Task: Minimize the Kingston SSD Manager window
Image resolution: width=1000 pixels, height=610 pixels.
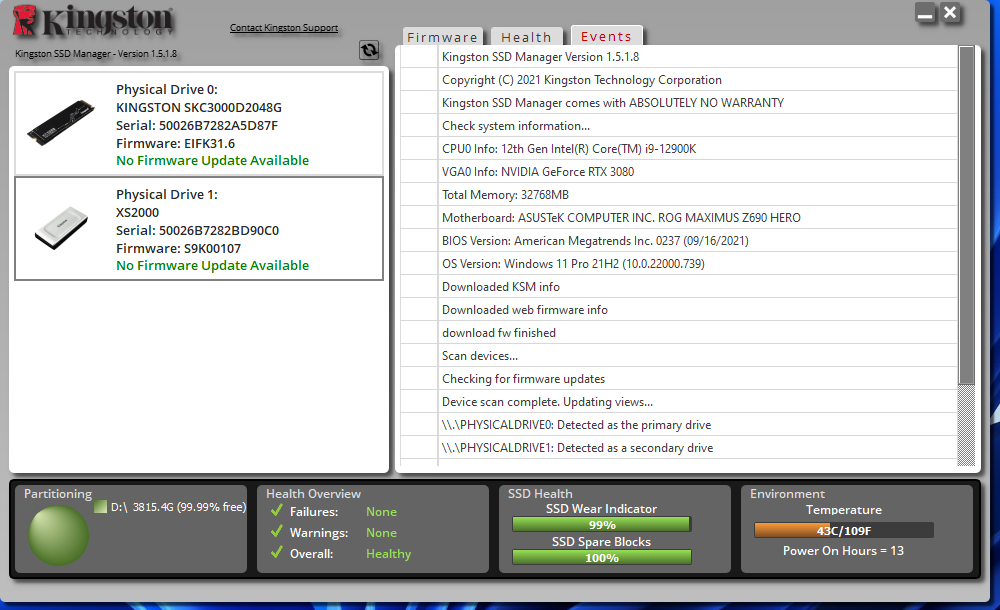Action: pyautogui.click(x=925, y=13)
